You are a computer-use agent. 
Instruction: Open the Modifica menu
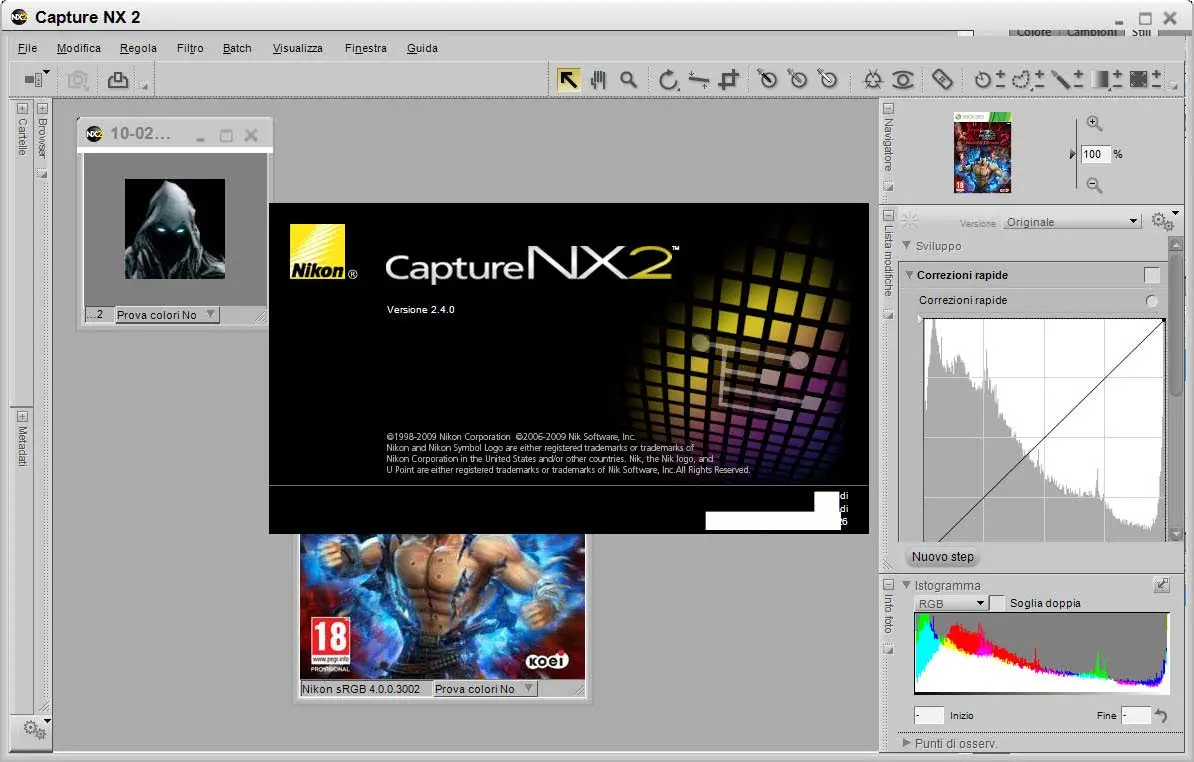[78, 48]
